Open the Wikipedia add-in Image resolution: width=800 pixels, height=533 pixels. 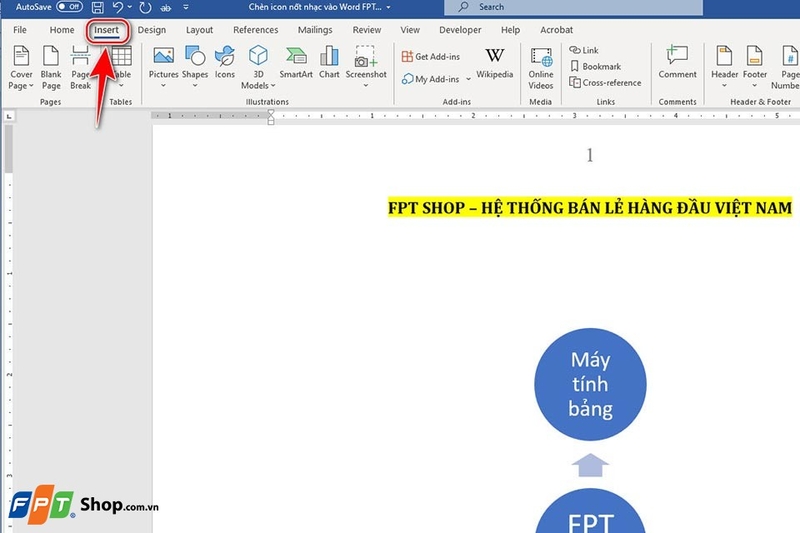tap(494, 63)
